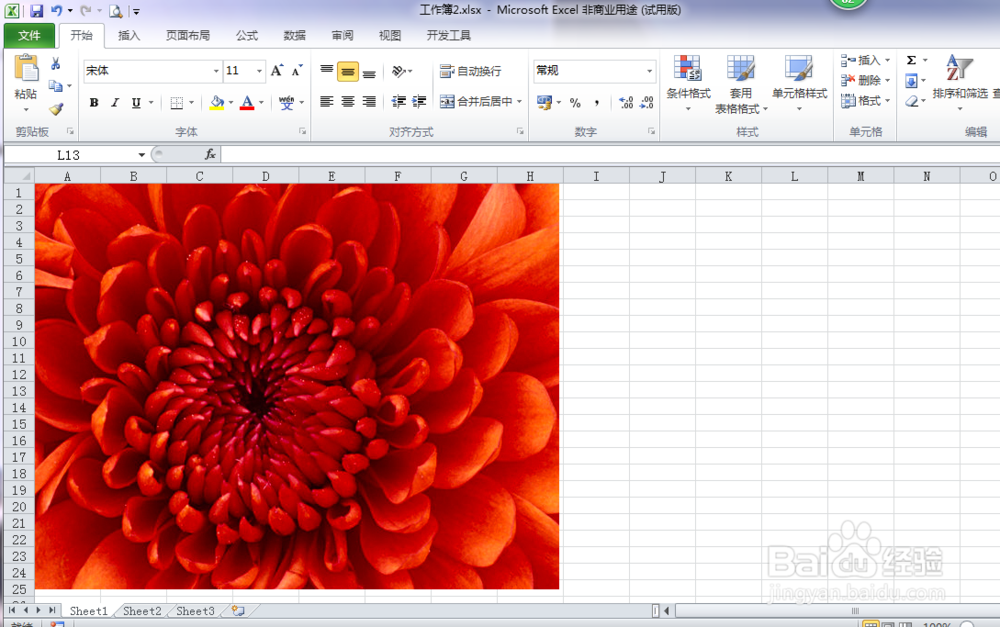
Task: Increase font size with large A icon
Action: (277, 71)
